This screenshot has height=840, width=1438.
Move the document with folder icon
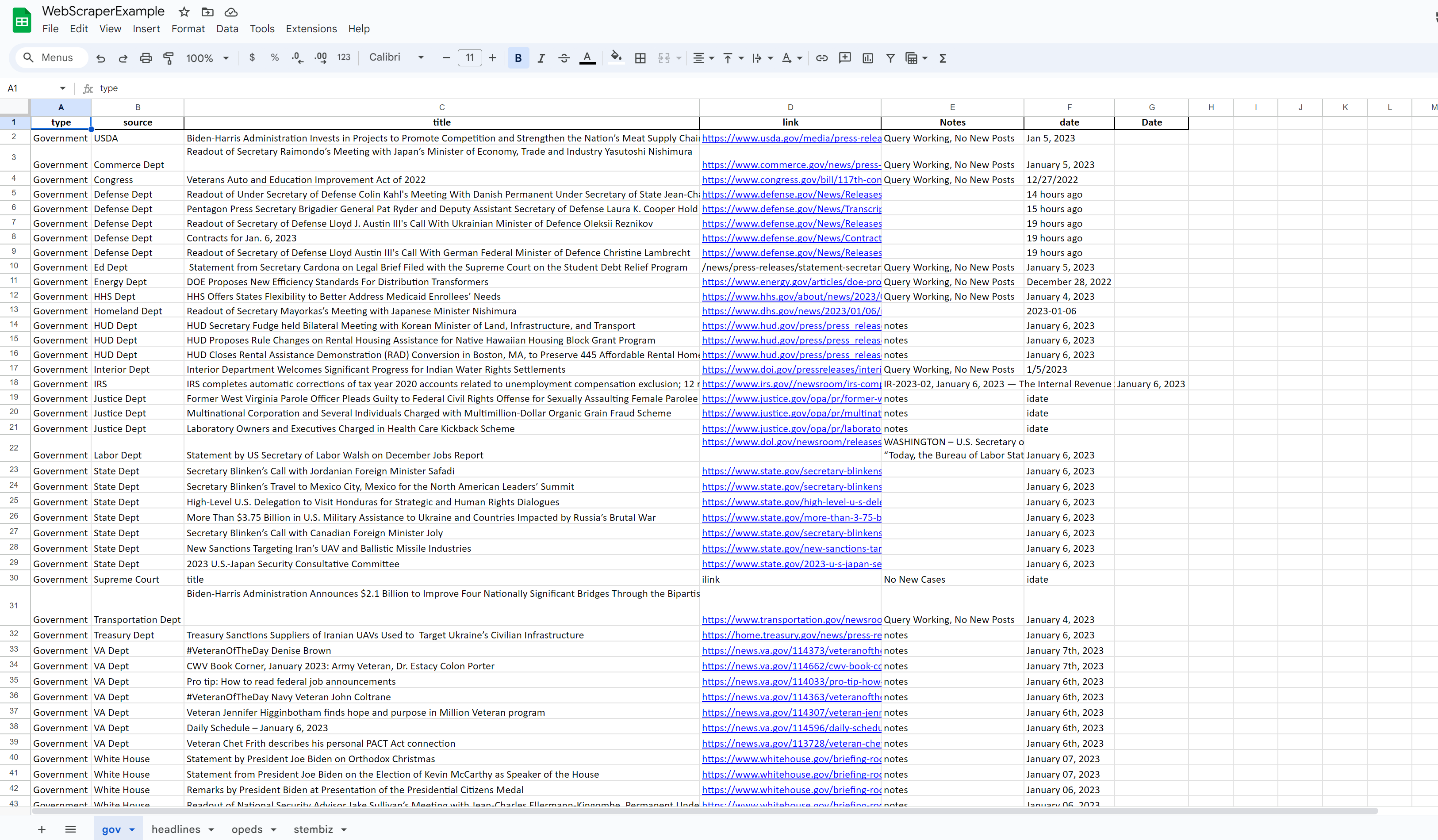pyautogui.click(x=208, y=12)
